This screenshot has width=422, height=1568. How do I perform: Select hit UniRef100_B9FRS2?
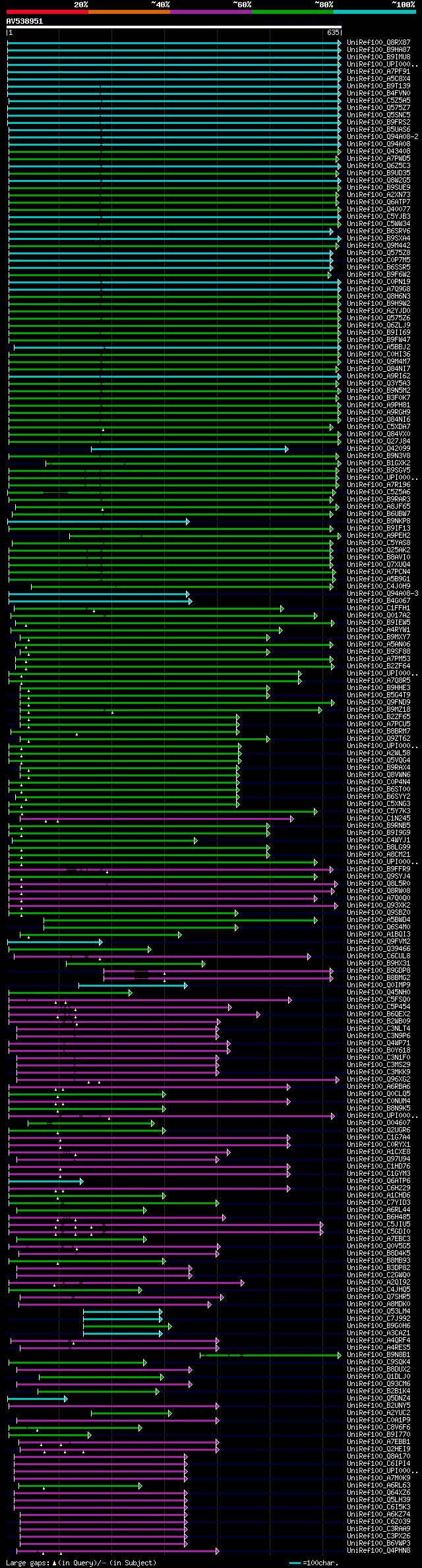378,123
